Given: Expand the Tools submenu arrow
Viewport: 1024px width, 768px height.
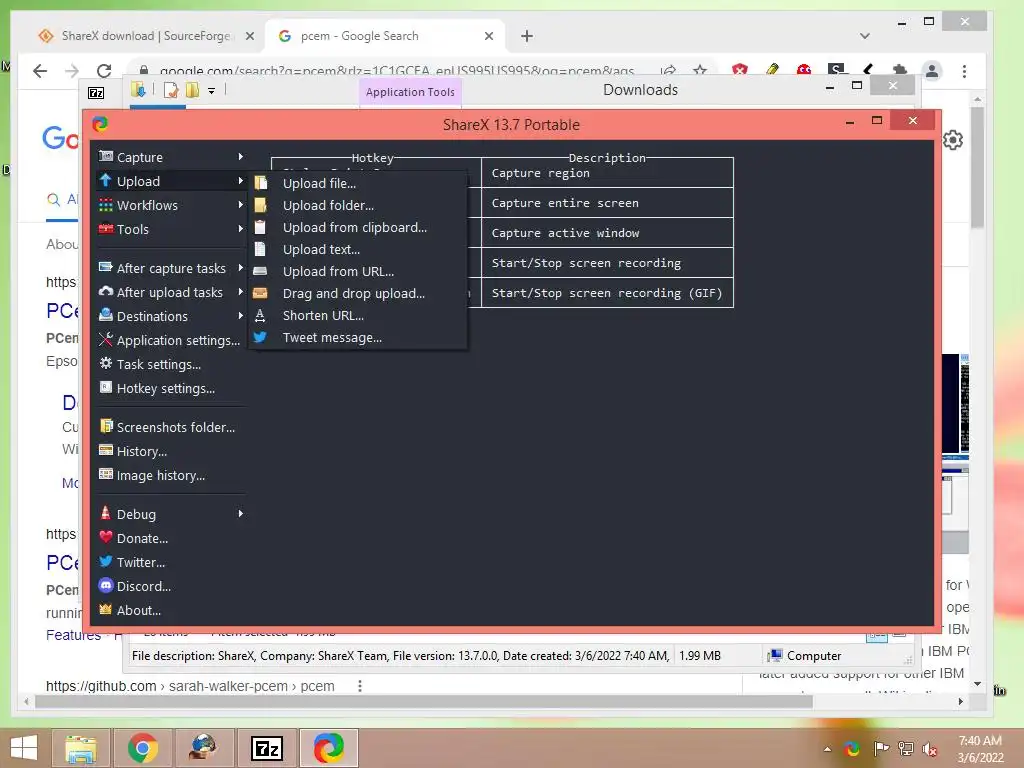Looking at the screenshot, I should tap(240, 229).
